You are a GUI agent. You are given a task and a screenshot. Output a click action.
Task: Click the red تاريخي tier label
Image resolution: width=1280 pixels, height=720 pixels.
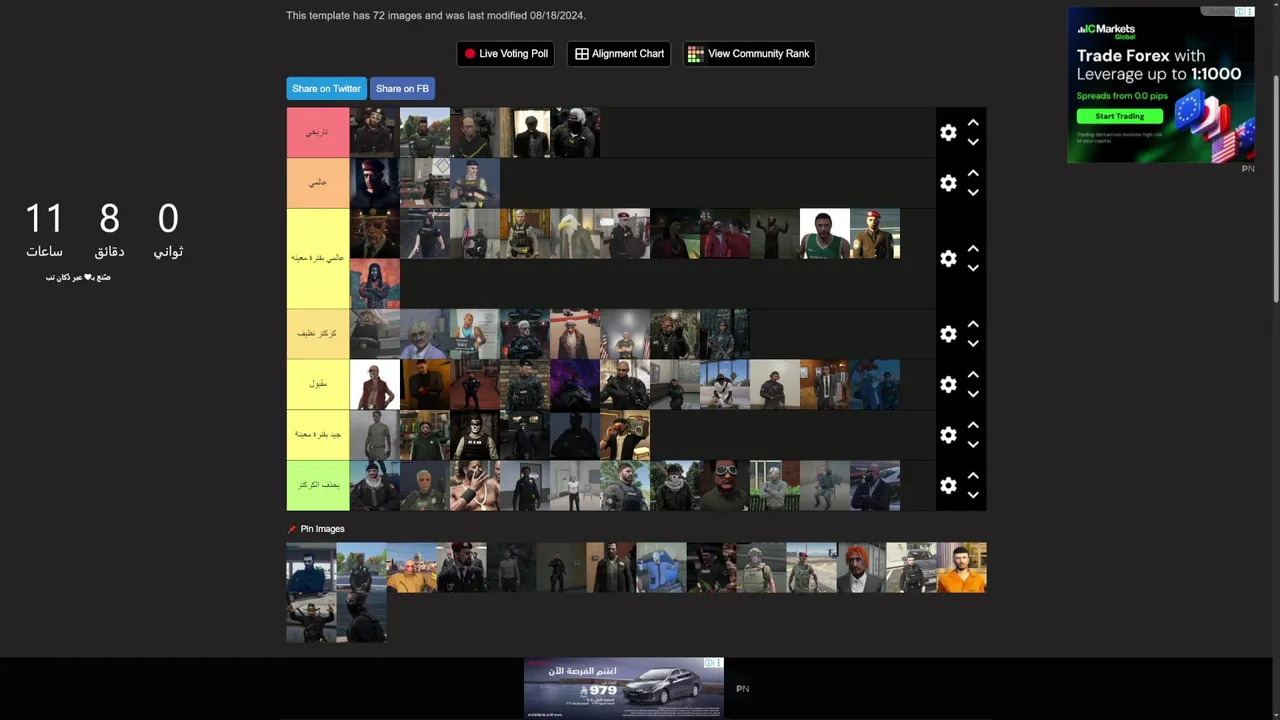[318, 132]
